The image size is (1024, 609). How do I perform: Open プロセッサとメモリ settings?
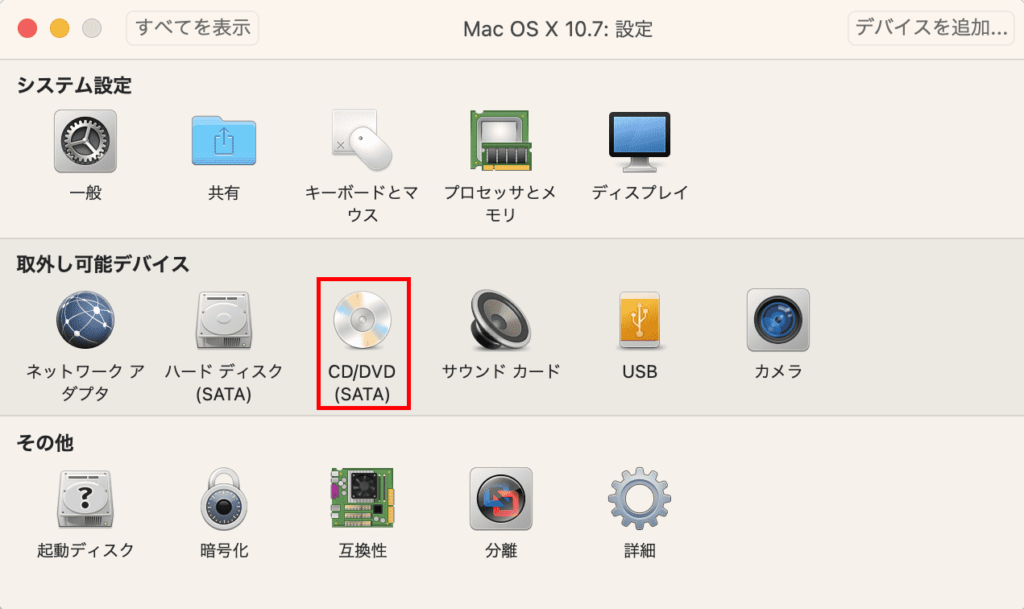click(x=500, y=140)
